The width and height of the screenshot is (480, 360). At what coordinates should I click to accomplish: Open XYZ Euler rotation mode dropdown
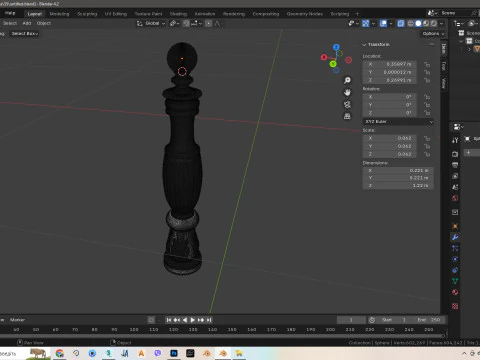(x=398, y=122)
